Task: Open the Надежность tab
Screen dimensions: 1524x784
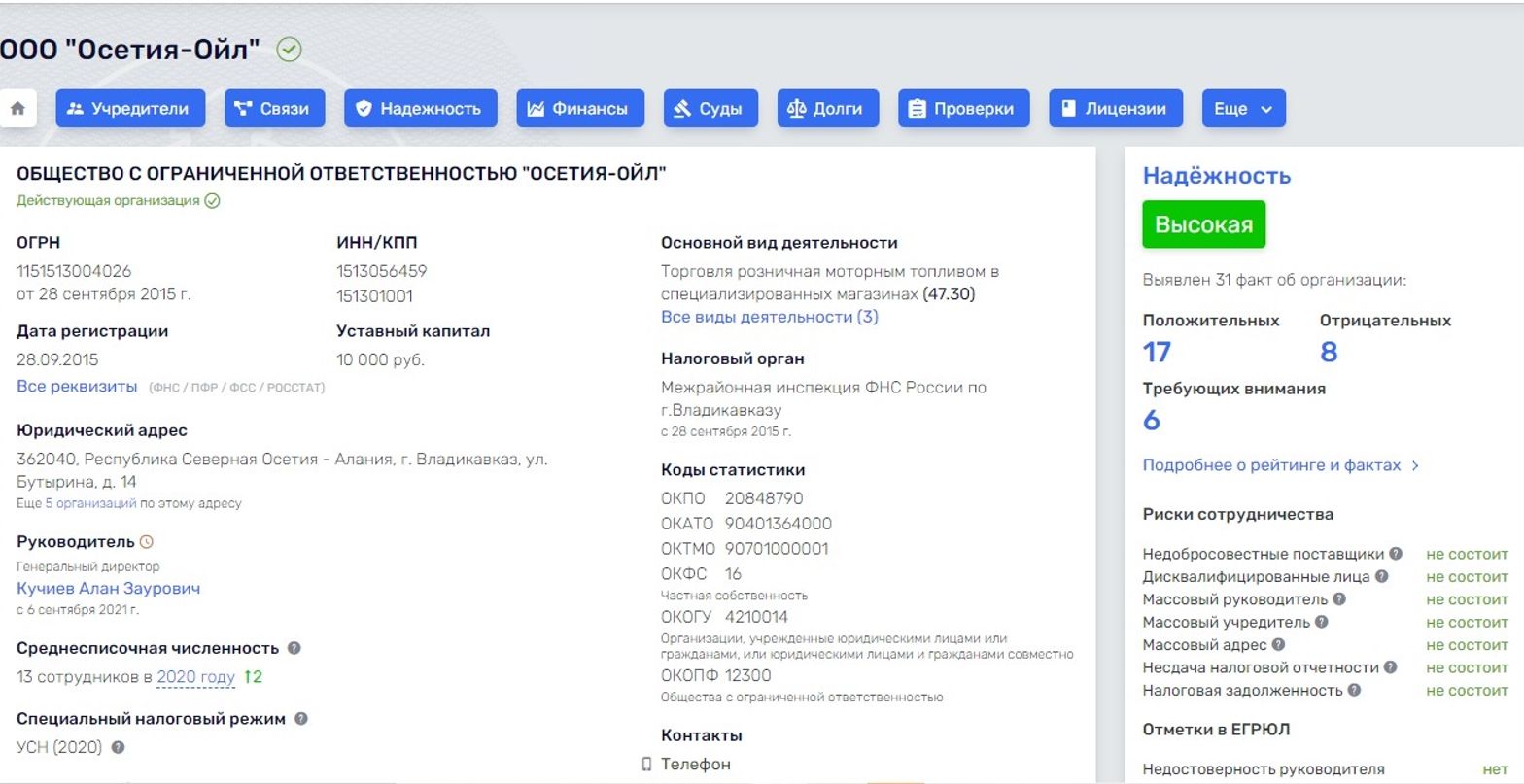Action: coord(420,109)
